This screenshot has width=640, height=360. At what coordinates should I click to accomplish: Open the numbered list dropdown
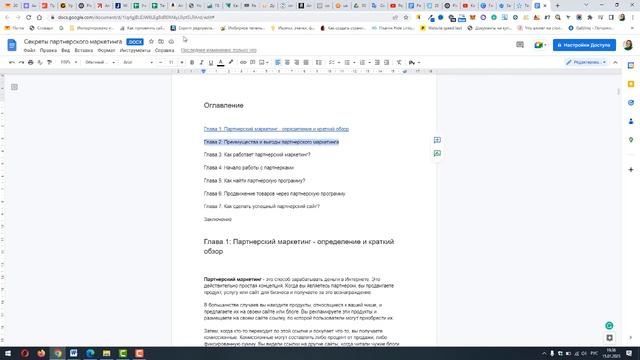pos(365,62)
